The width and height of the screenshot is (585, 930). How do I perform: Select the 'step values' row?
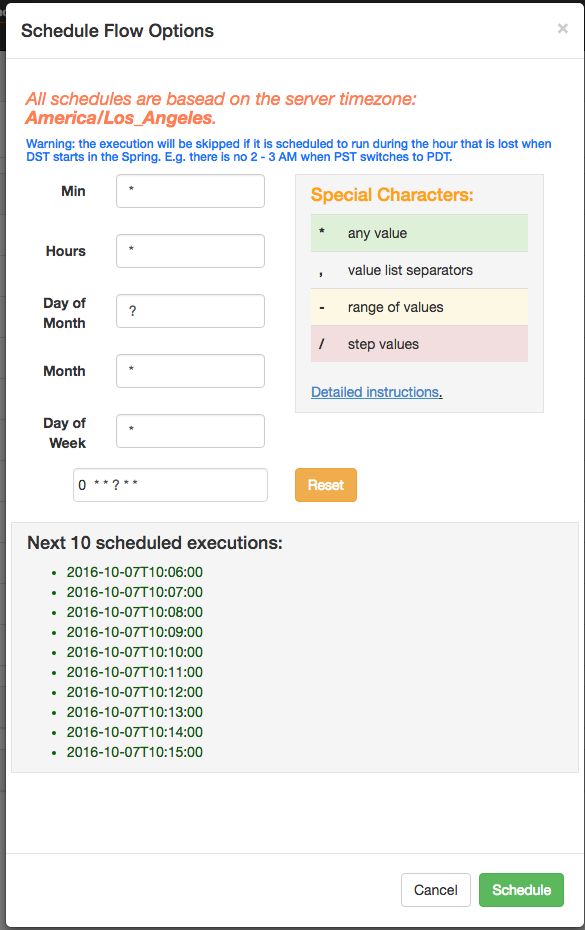(x=419, y=344)
